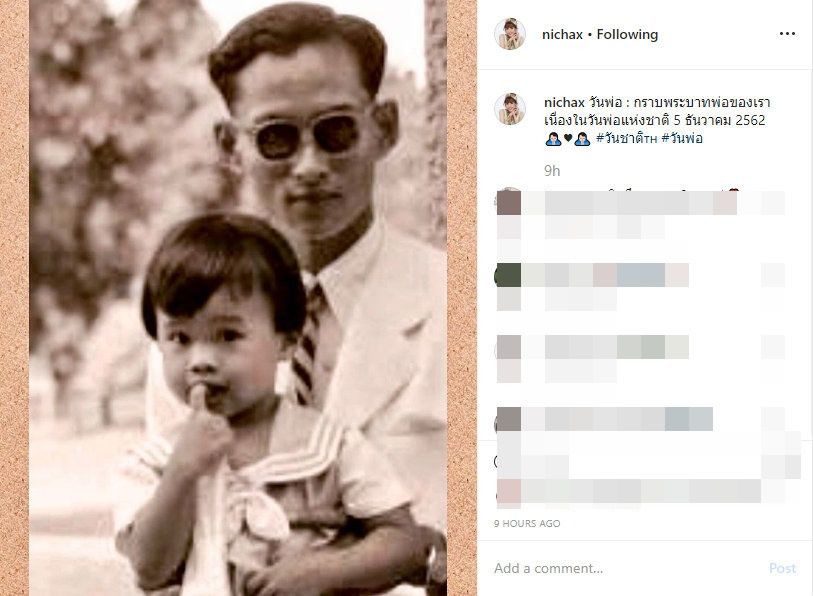Click the avatar beside the caption text
The height and width of the screenshot is (596, 813).
[510, 109]
